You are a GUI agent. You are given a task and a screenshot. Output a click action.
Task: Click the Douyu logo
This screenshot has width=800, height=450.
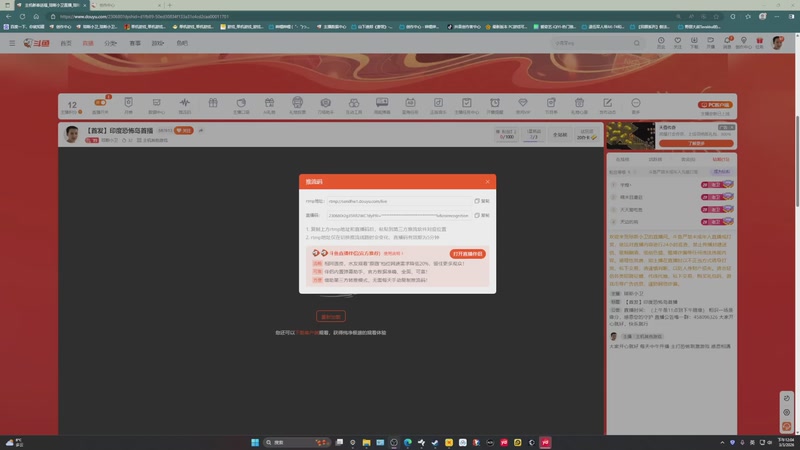click(36, 43)
